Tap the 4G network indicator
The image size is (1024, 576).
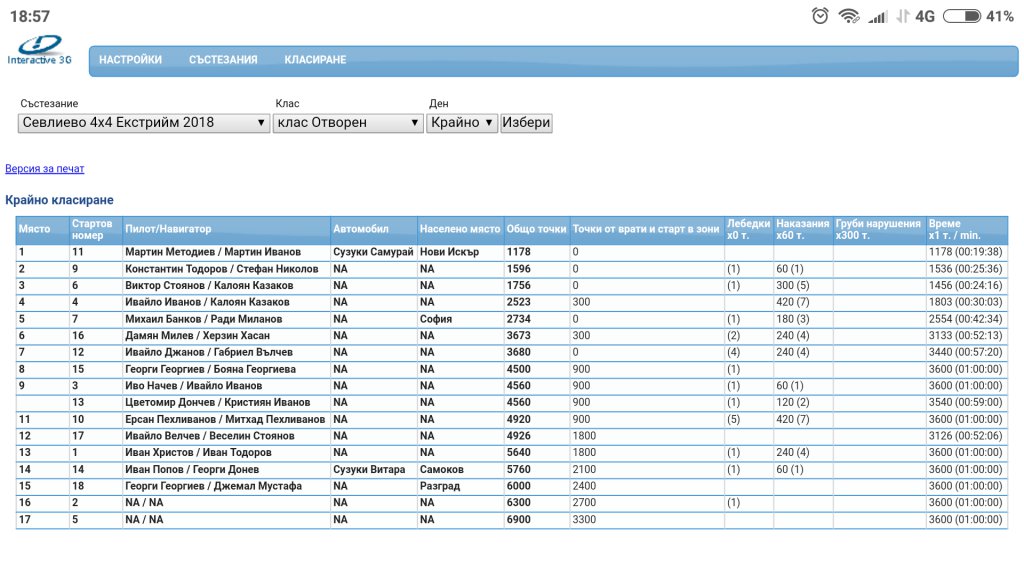tap(925, 16)
